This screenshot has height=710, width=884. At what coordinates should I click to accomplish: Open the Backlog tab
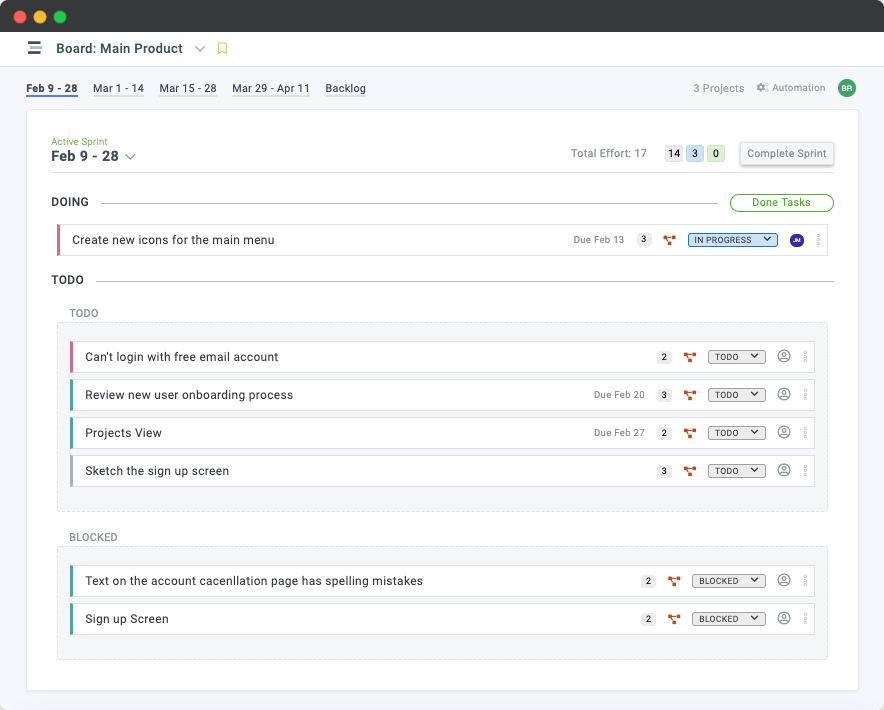pyautogui.click(x=346, y=89)
